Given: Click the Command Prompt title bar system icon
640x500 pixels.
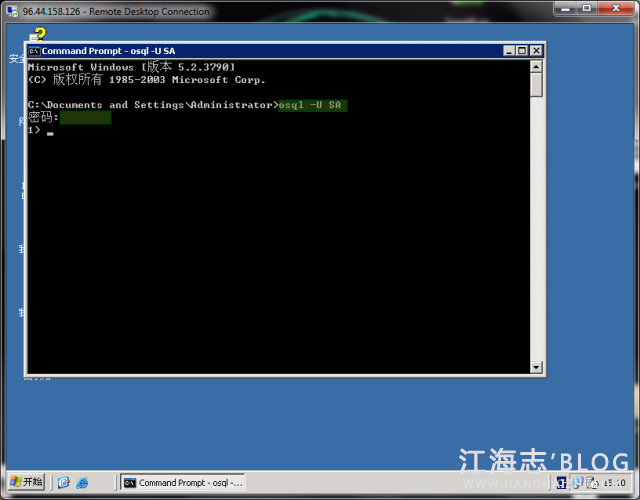Looking at the screenshot, I should coord(34,50).
